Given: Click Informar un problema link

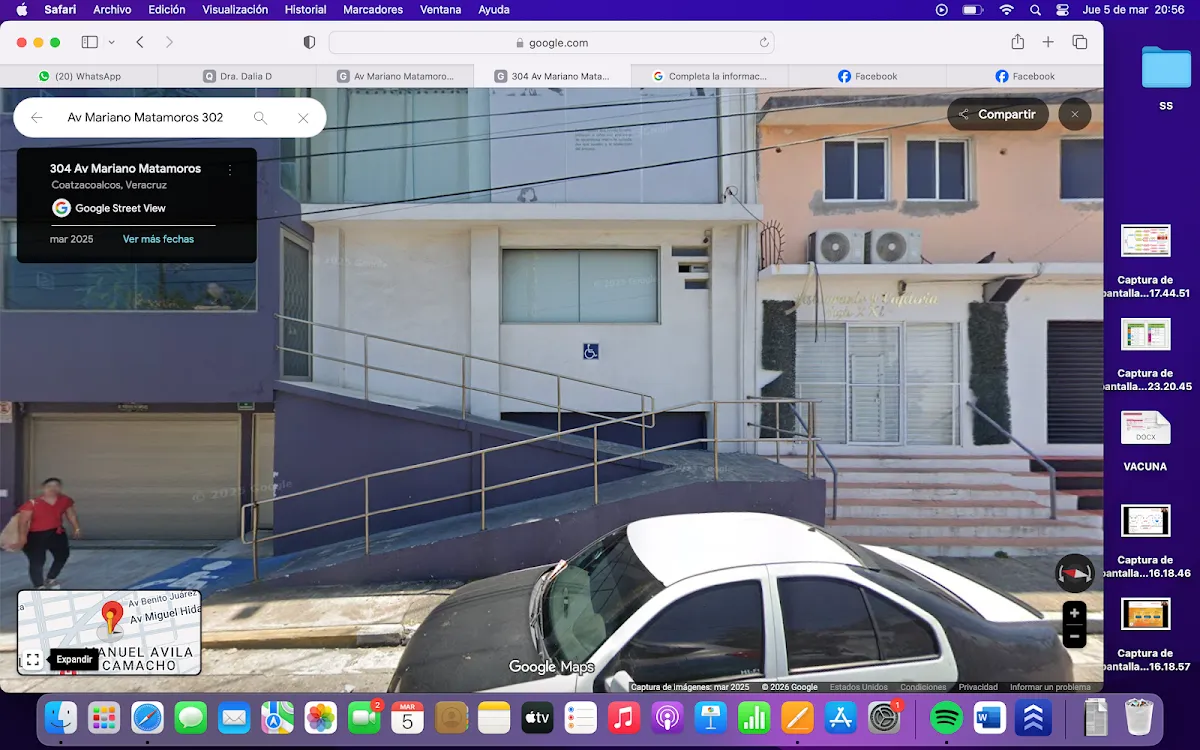Looking at the screenshot, I should [x=1050, y=687].
